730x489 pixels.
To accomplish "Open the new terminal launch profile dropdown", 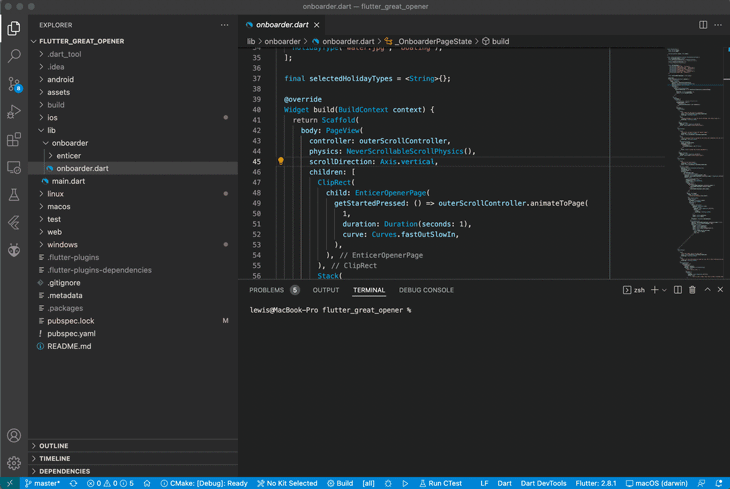I will pos(664,290).
